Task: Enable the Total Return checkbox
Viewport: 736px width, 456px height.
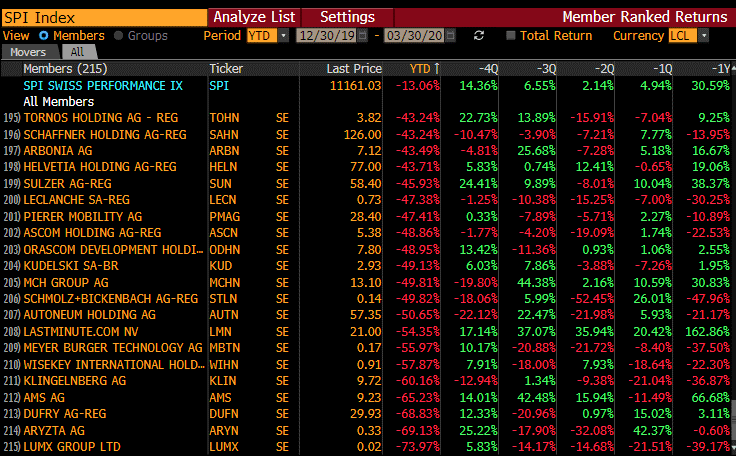Action: coord(511,36)
